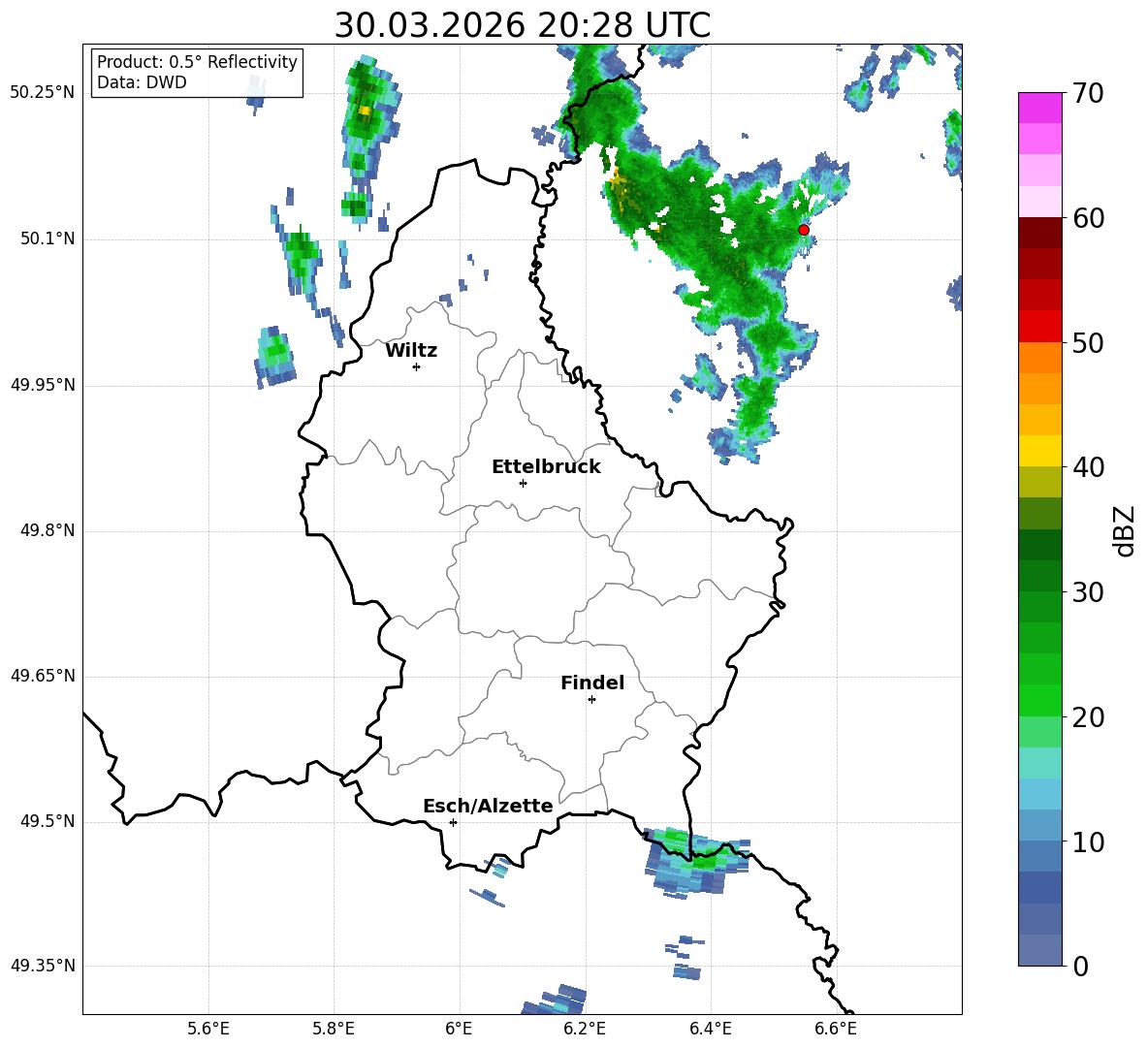Viewport: 1148px width, 1048px height.
Task: Click the yellow colorbar segment at 40
Action: click(x=1039, y=451)
